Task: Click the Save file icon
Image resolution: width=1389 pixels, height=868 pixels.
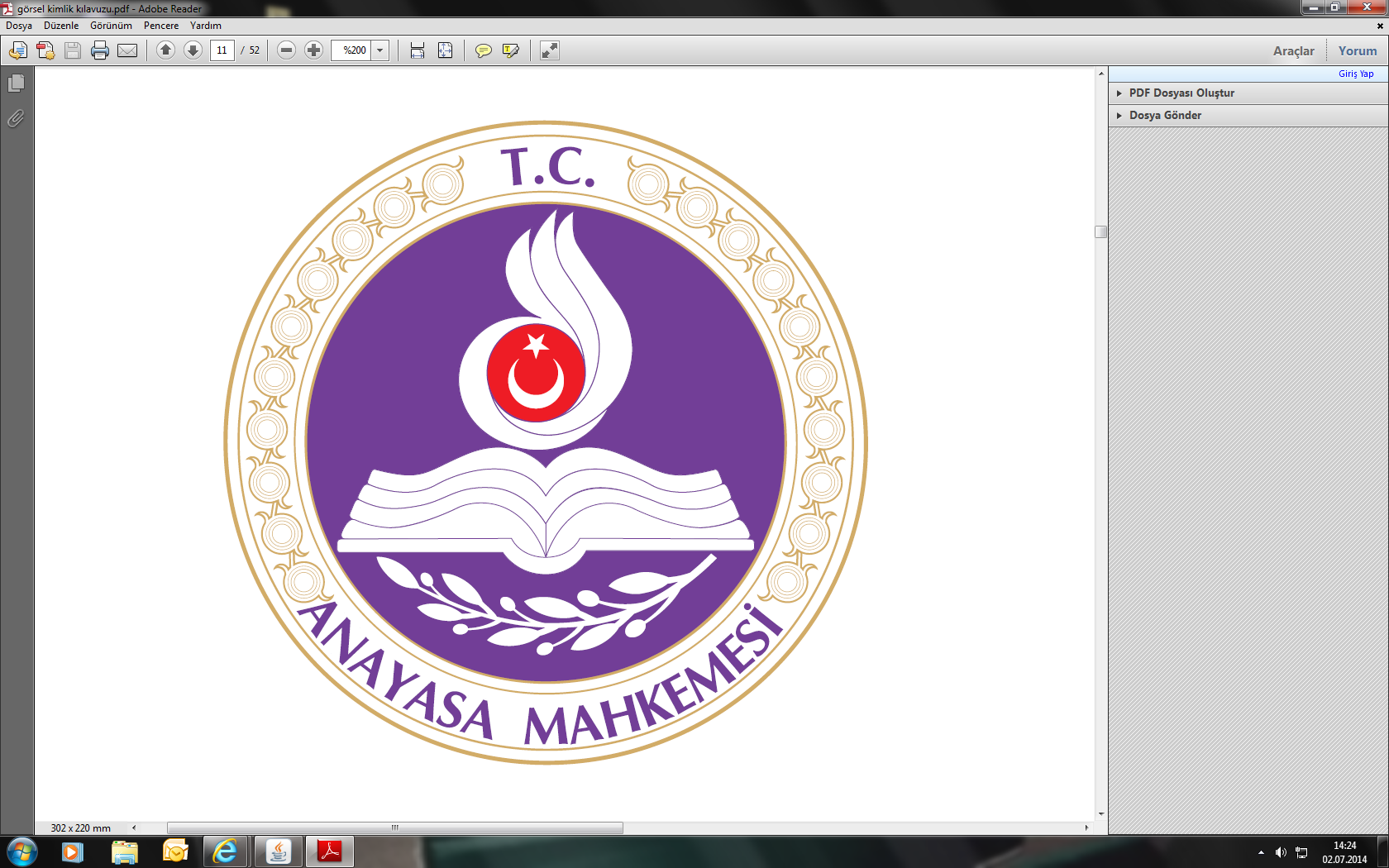Action: click(73, 50)
